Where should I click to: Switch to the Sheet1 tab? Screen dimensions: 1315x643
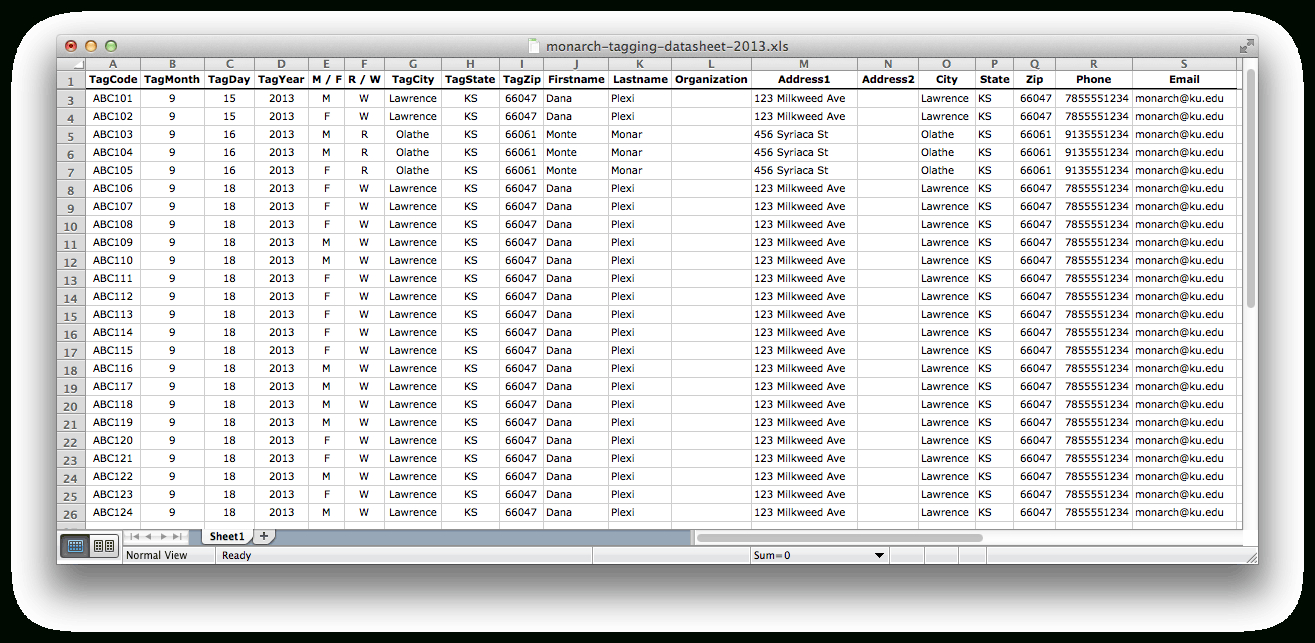coord(227,536)
